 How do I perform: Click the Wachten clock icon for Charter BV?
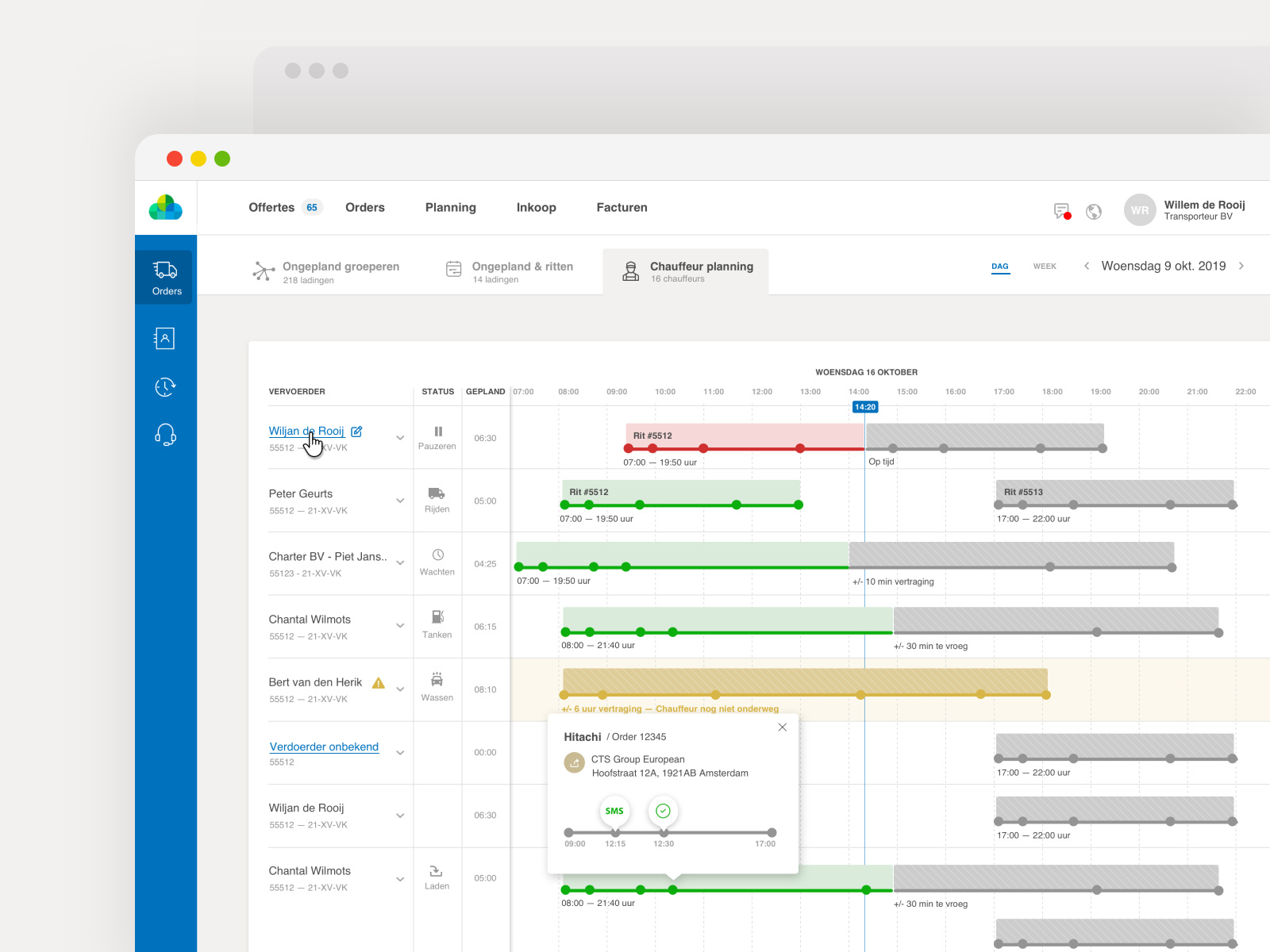[437, 556]
